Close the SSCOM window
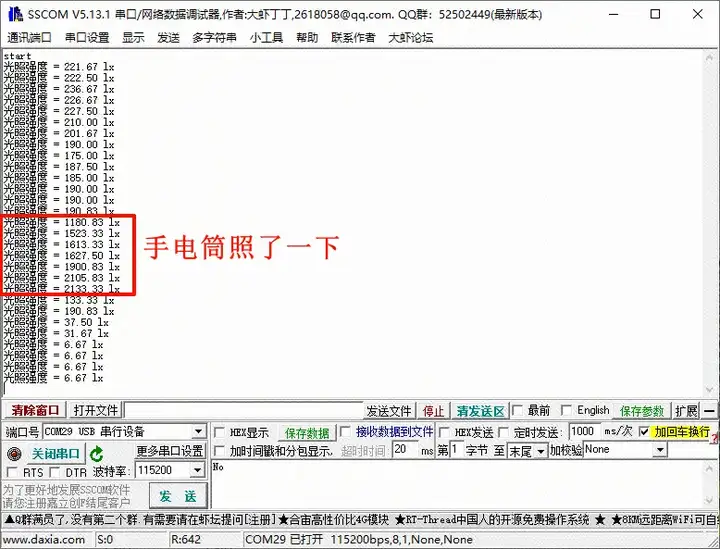 [x=698, y=14]
